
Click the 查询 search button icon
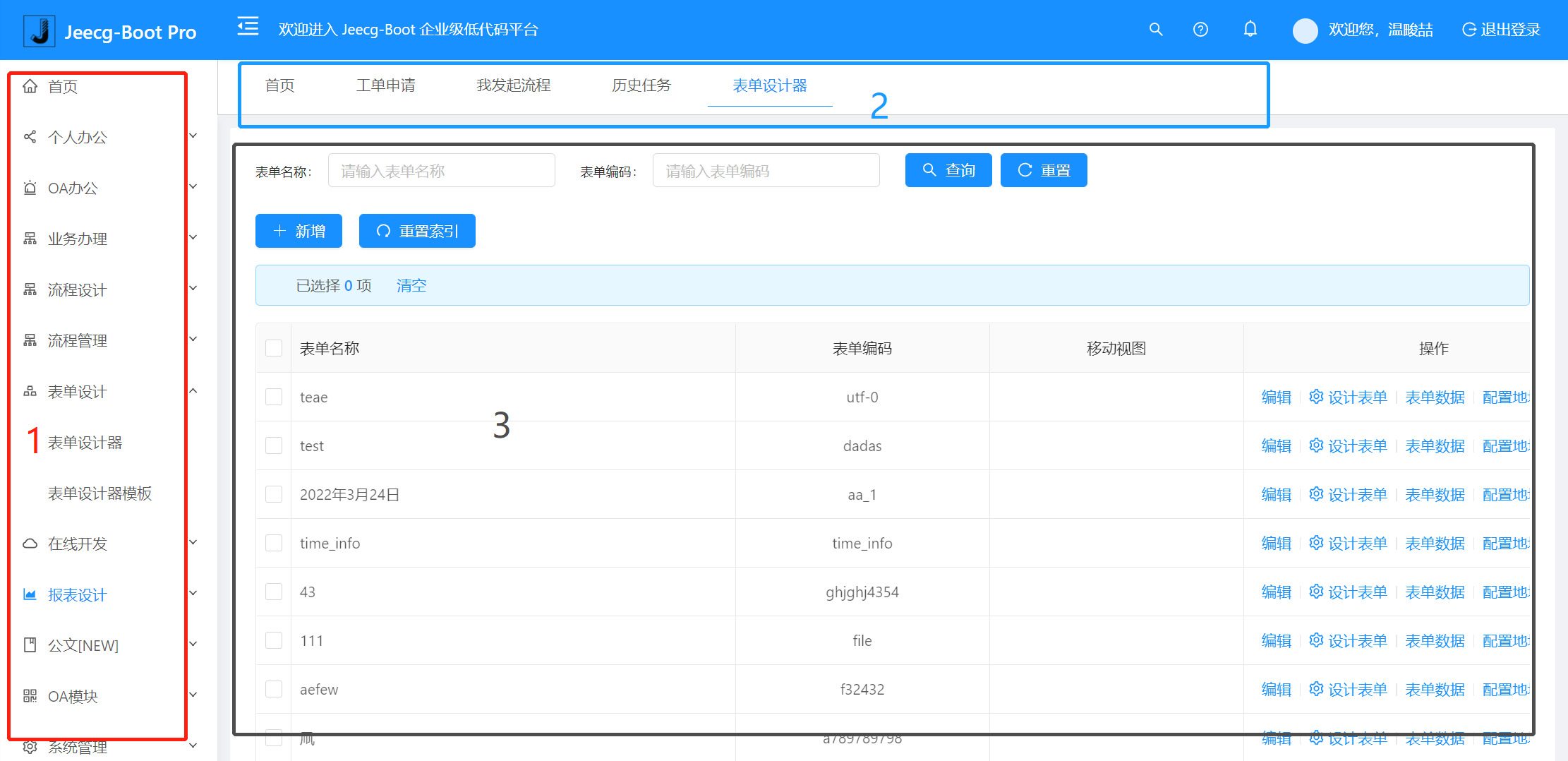(x=930, y=169)
